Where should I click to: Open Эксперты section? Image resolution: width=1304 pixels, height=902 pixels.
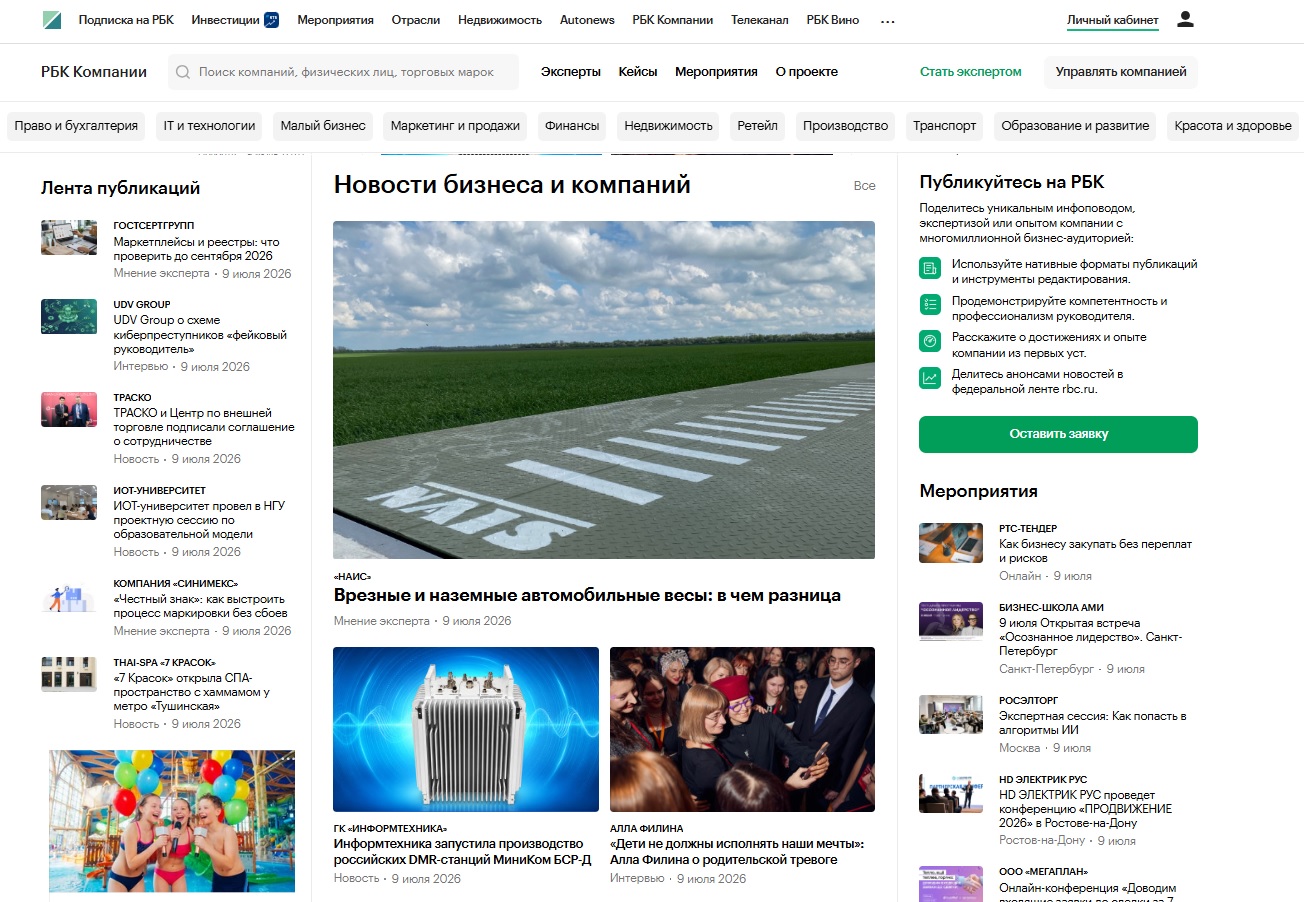click(x=571, y=72)
